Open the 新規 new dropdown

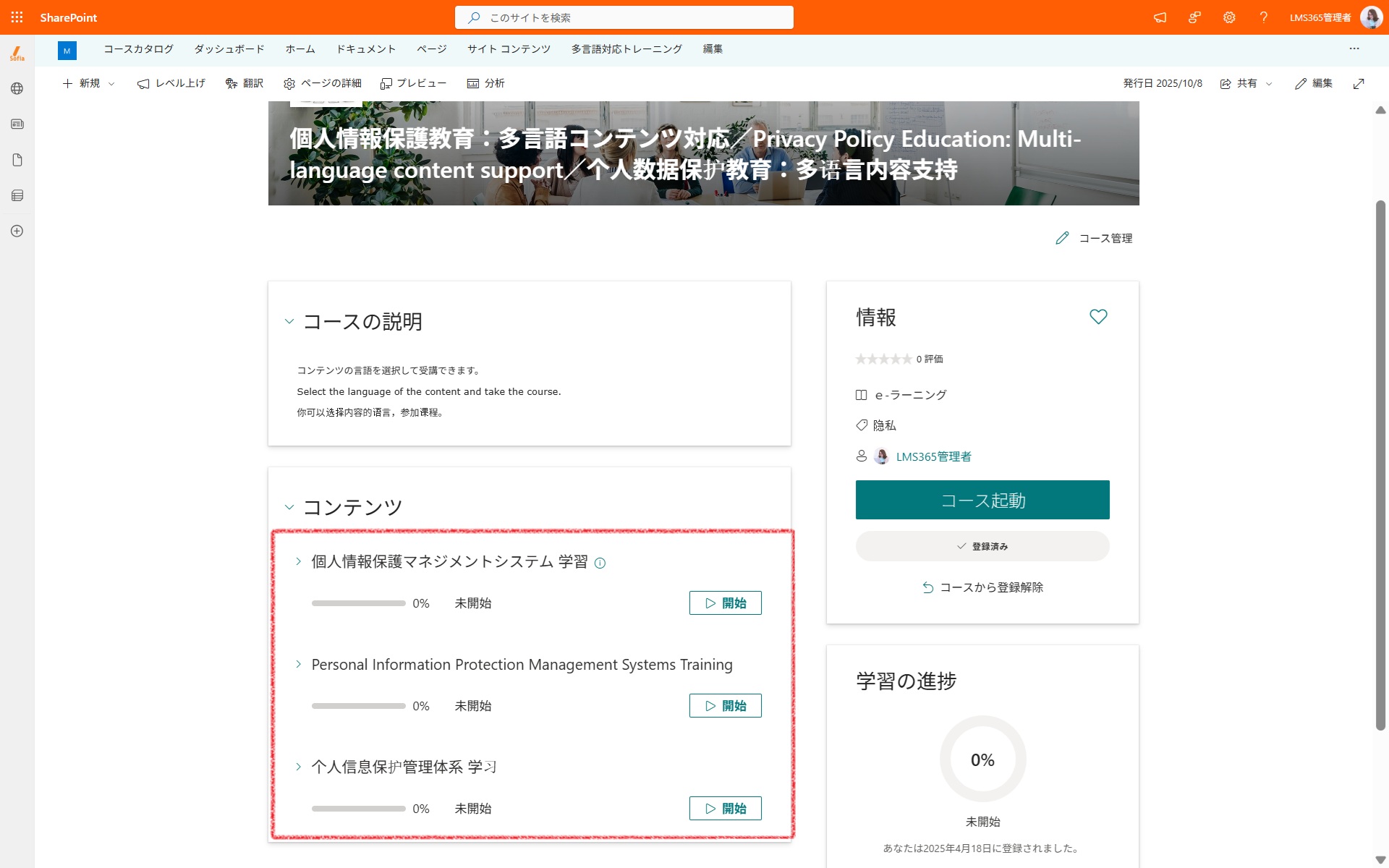[x=88, y=83]
